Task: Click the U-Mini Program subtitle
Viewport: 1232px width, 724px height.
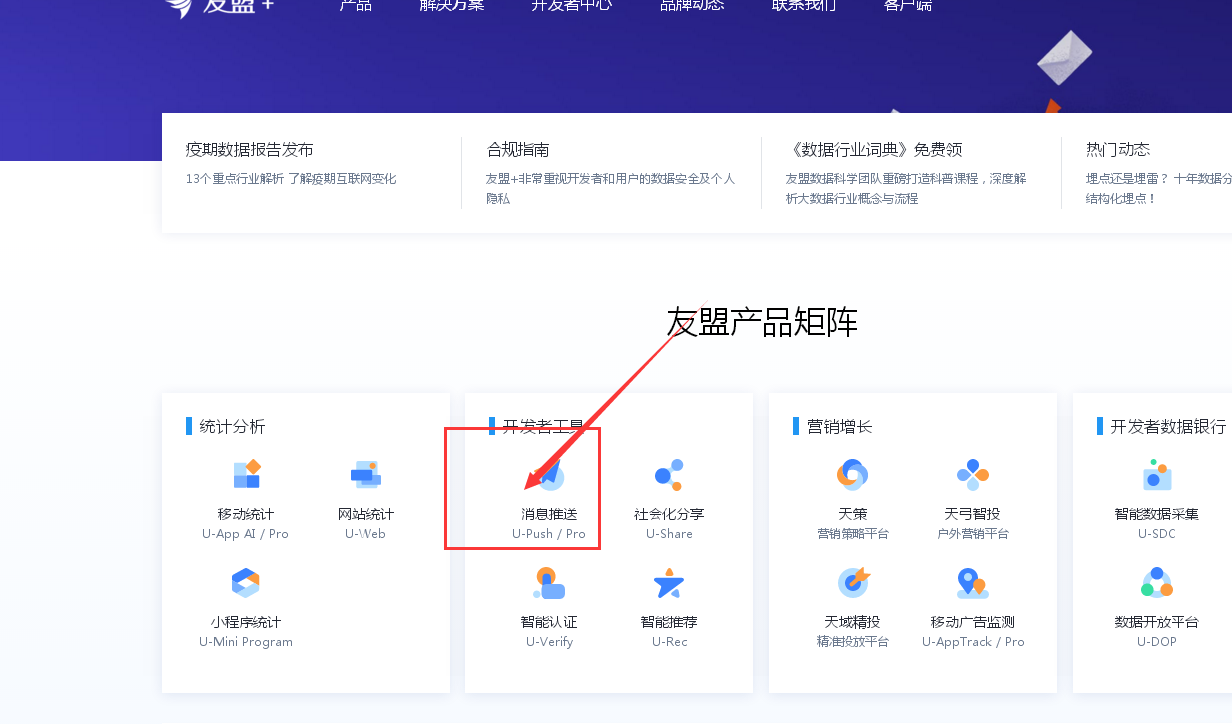Action: click(246, 642)
